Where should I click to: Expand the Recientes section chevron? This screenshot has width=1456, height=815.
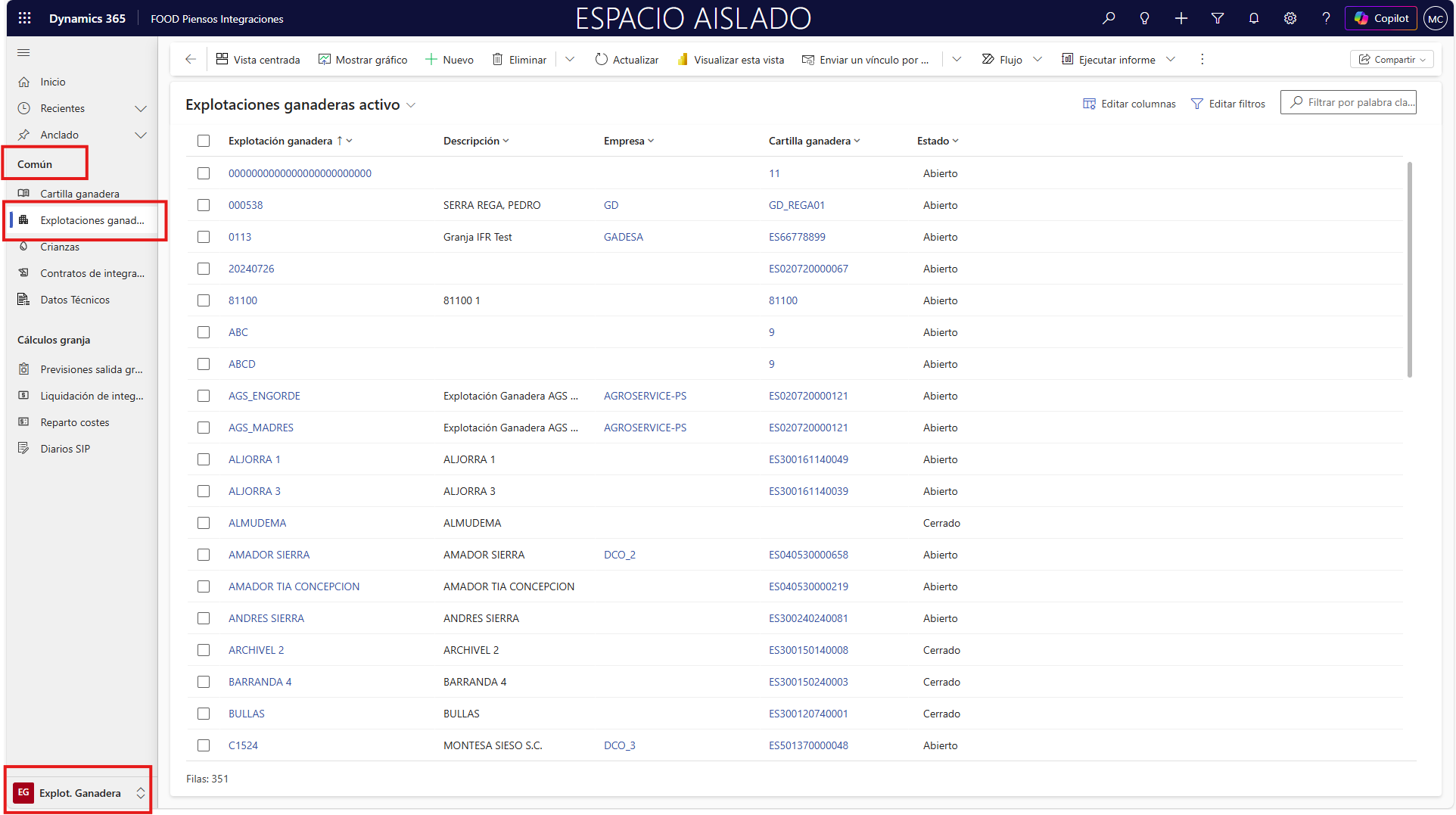(140, 108)
